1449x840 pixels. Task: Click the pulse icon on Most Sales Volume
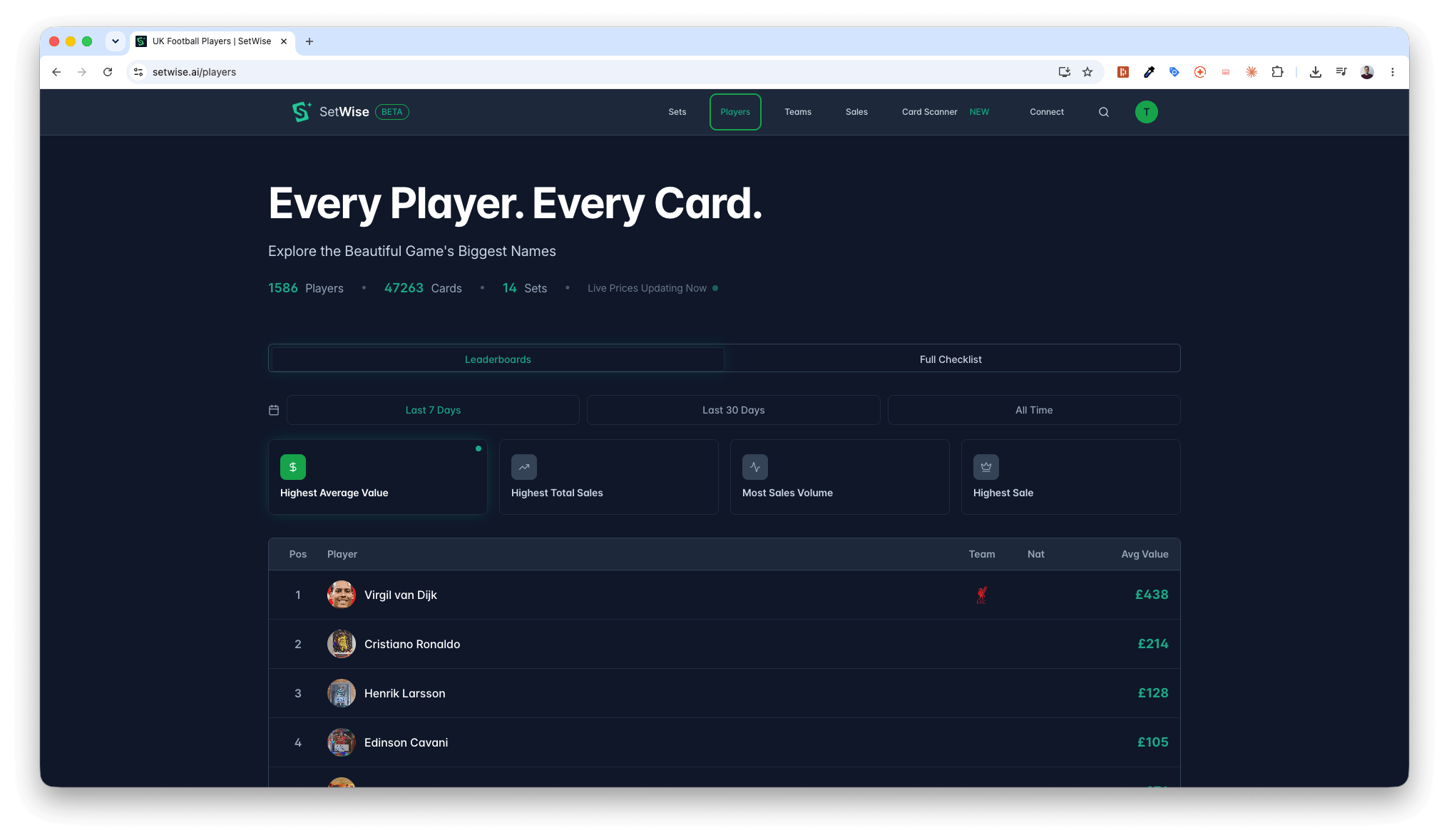[755, 467]
